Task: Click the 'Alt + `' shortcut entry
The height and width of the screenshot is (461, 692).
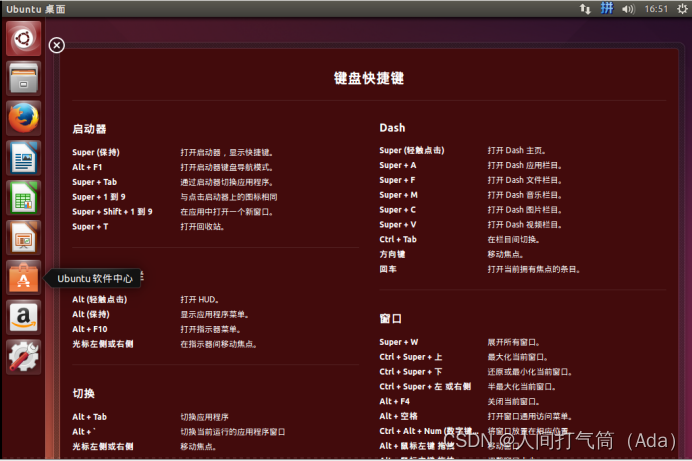Action: point(84,432)
